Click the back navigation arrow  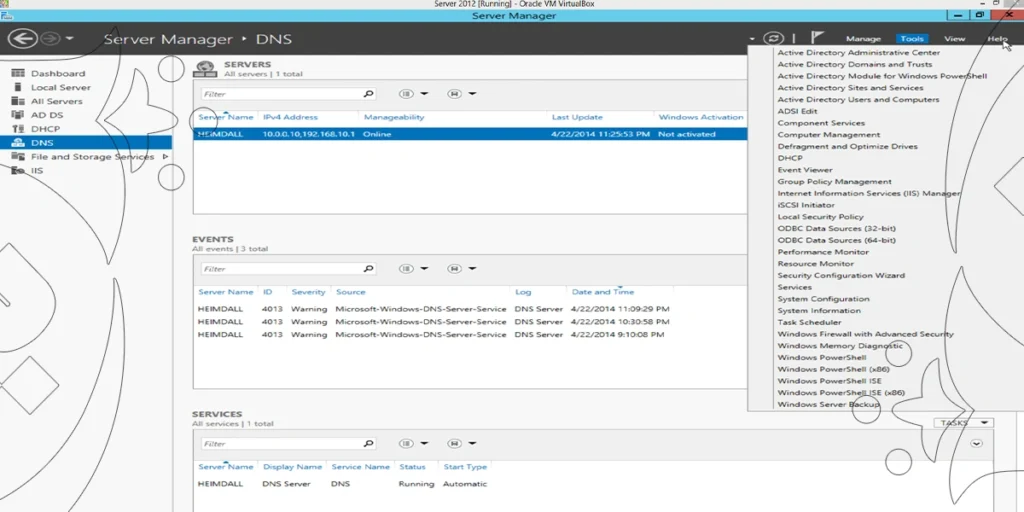pyautogui.click(x=22, y=39)
